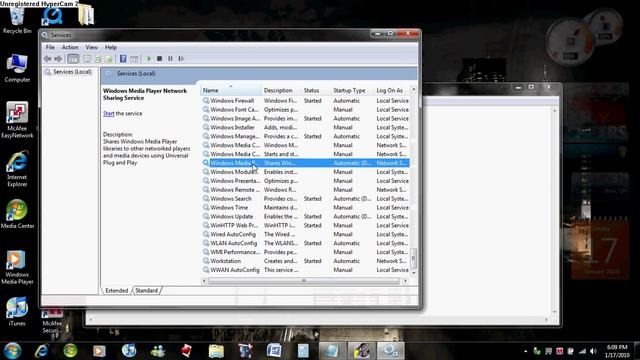
Task: Click the Start Service play icon
Action: point(149,59)
